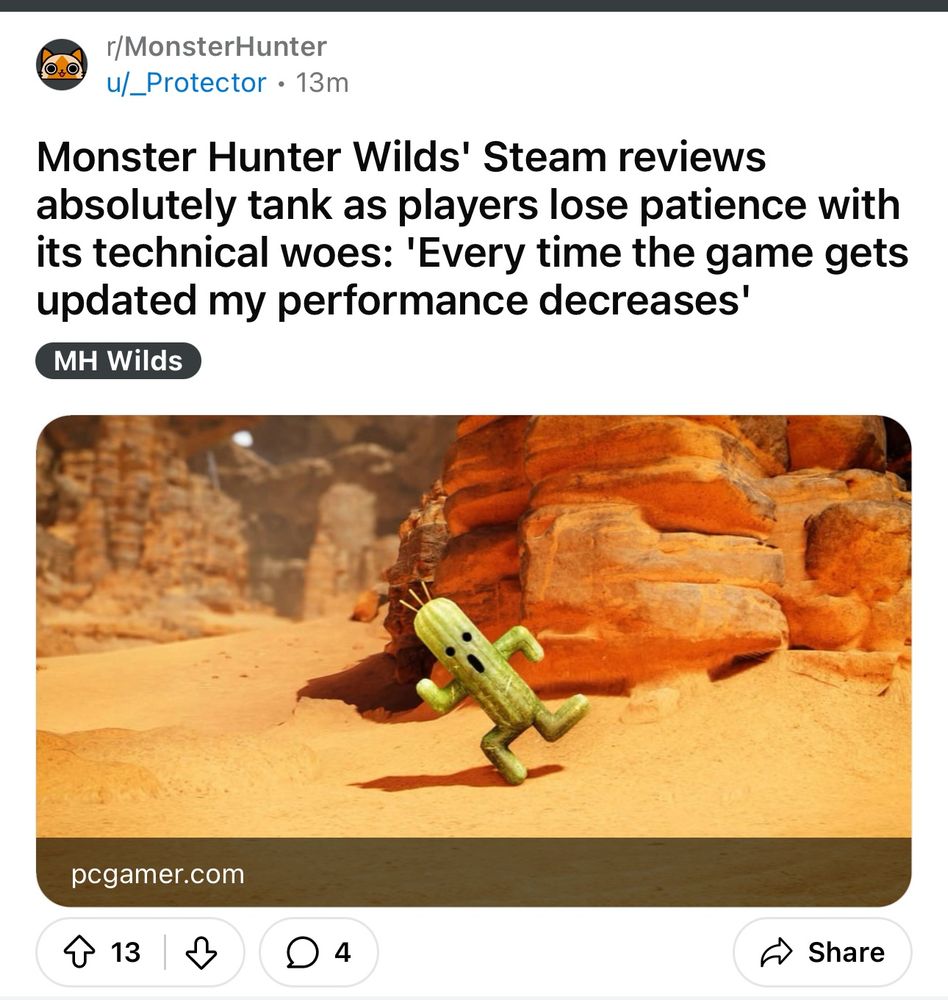Open the pcgamer.com article link

[158, 874]
